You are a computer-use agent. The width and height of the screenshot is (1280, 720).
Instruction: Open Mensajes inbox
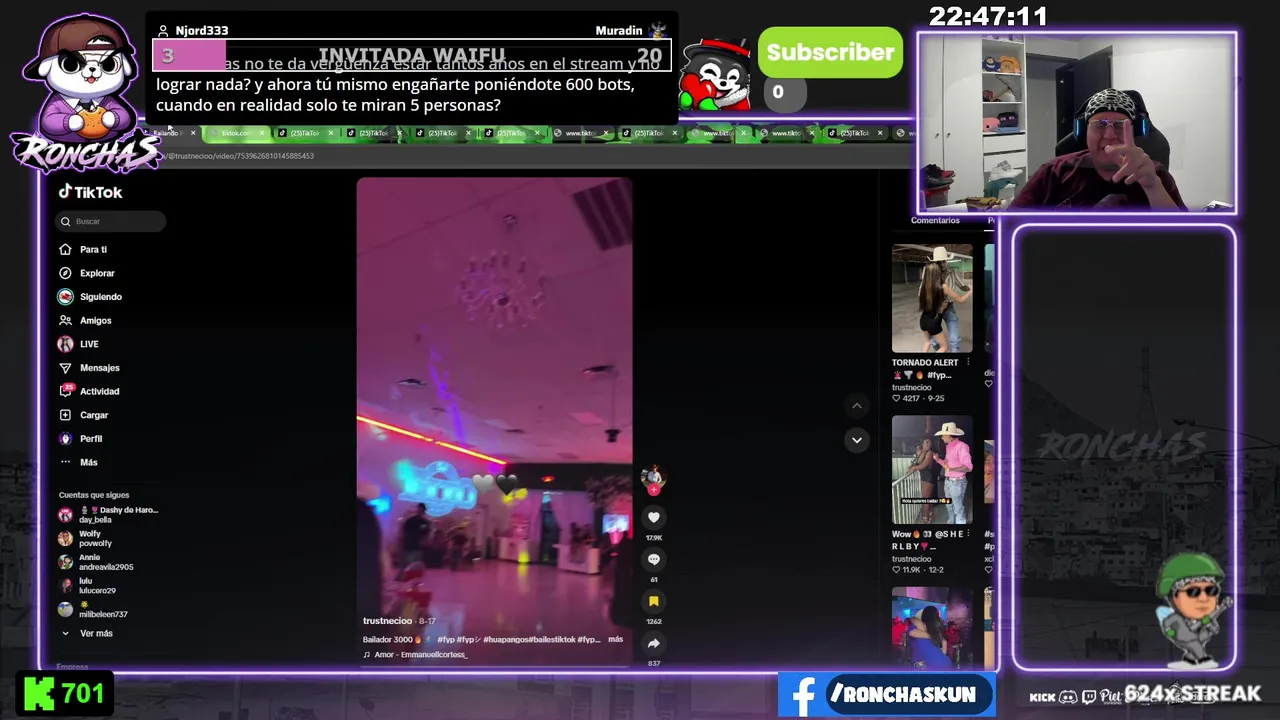click(99, 368)
